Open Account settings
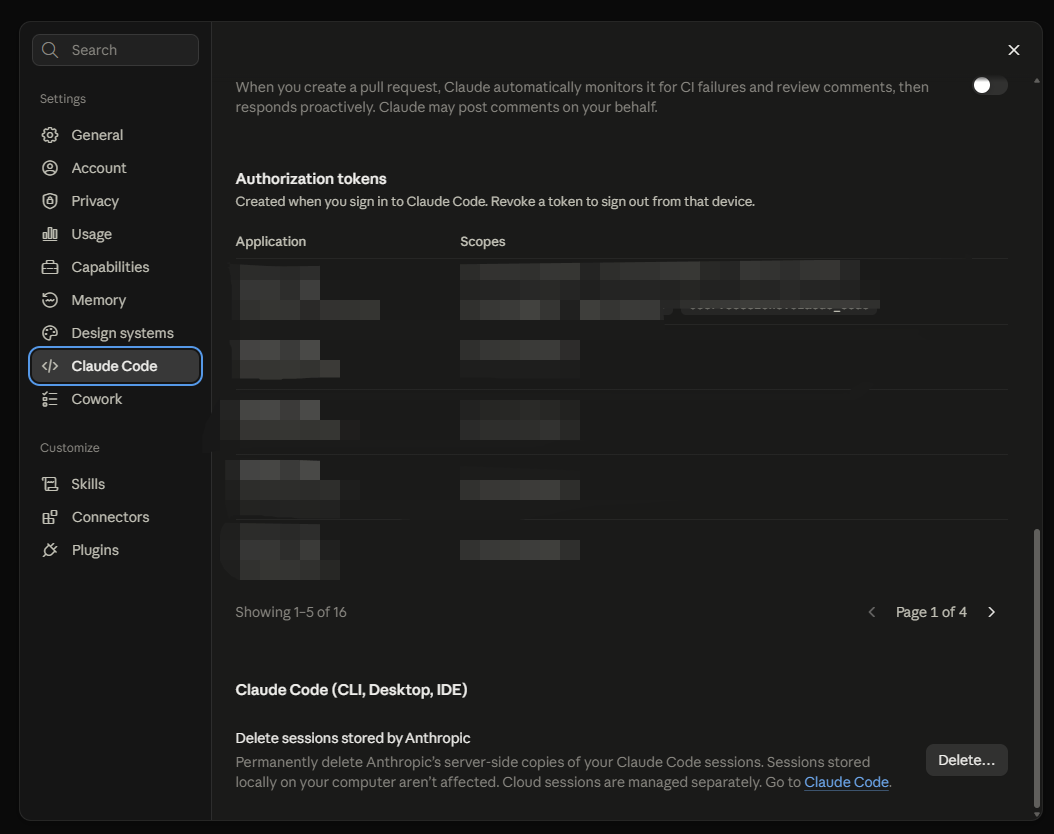The height and width of the screenshot is (834, 1054). (x=116, y=168)
